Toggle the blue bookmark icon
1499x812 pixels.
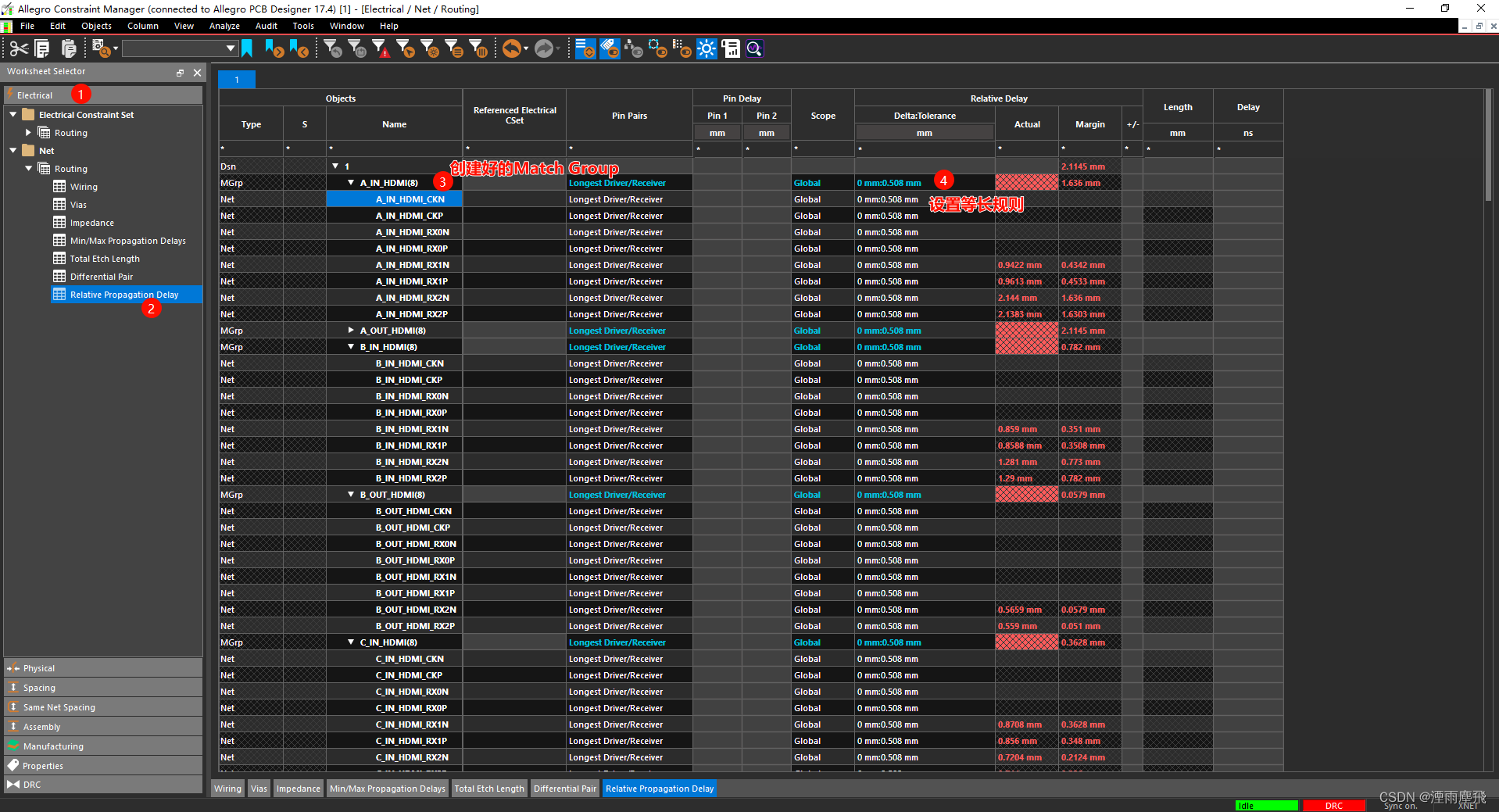[247, 48]
